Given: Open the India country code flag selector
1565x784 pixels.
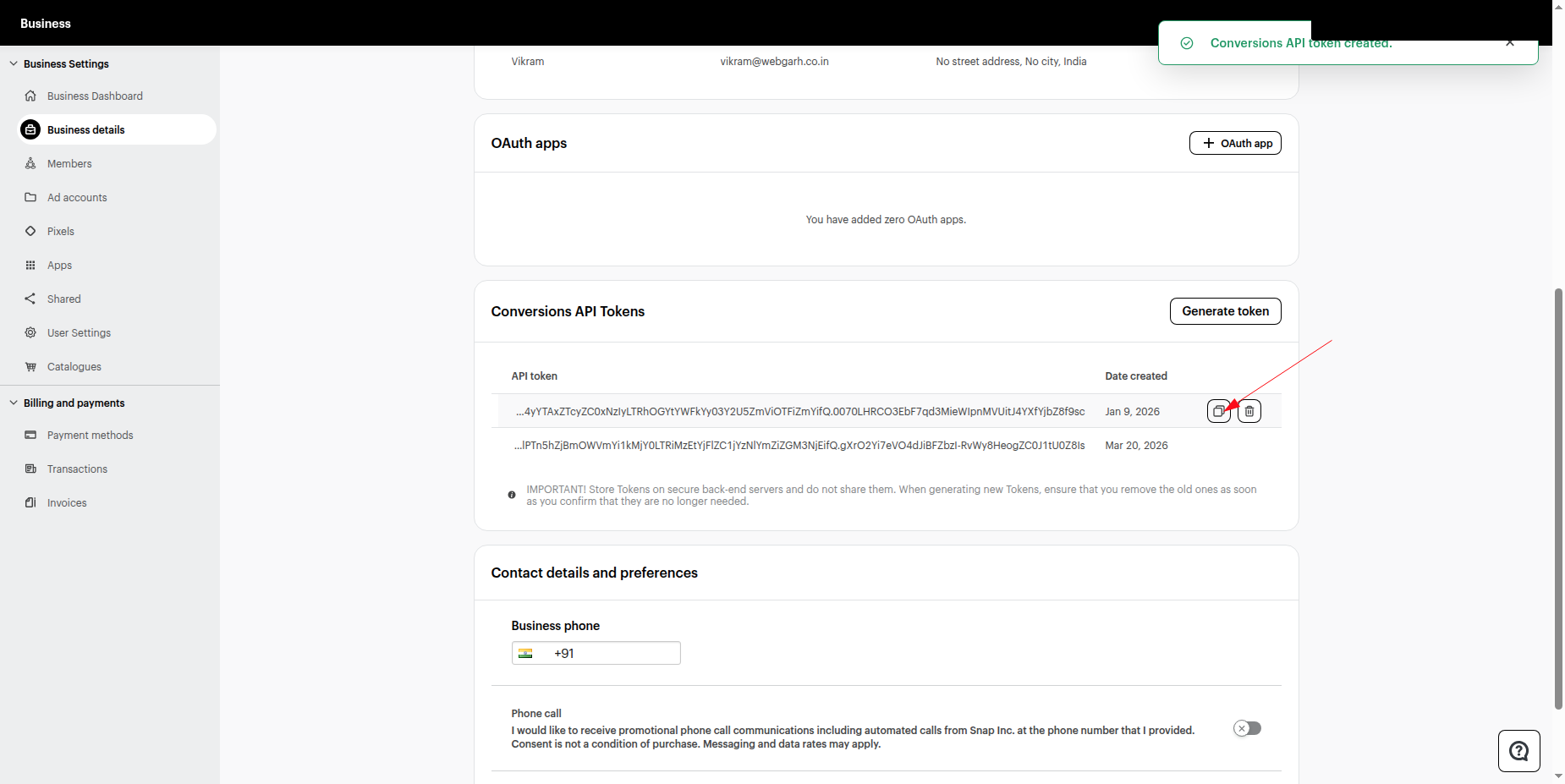Looking at the screenshot, I should [x=525, y=653].
